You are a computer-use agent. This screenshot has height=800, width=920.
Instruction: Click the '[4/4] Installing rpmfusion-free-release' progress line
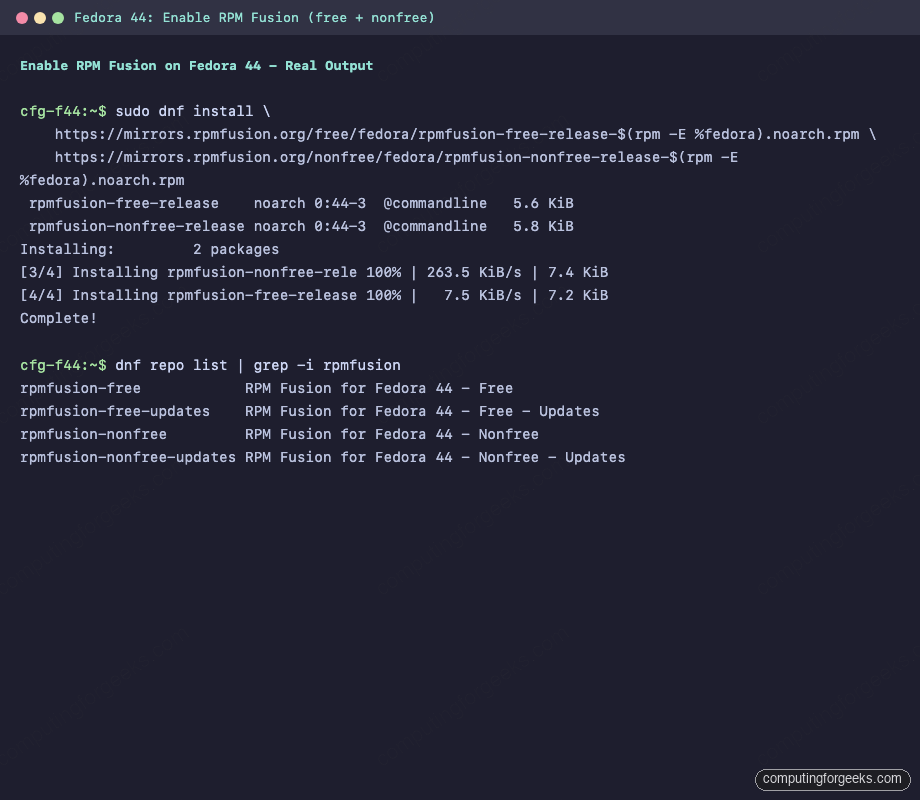(314, 295)
